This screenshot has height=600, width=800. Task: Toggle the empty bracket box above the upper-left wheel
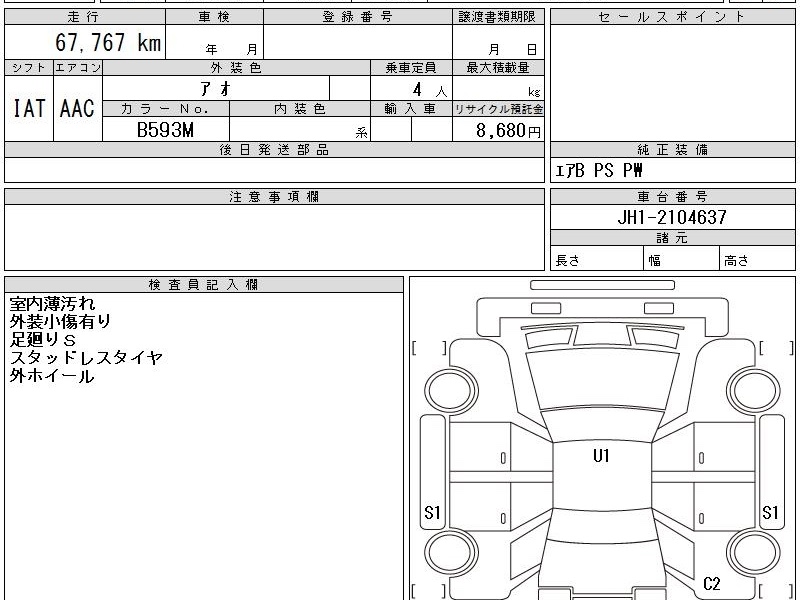click(429, 348)
